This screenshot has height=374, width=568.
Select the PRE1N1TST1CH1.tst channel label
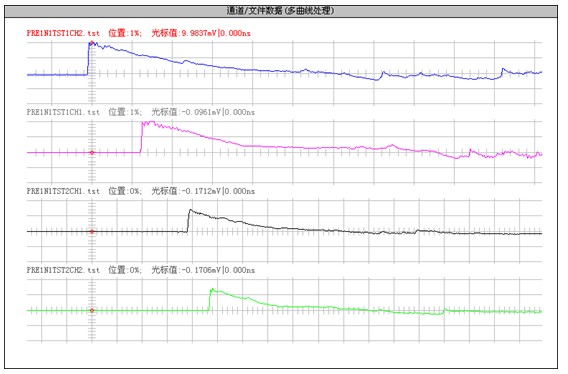[63, 112]
